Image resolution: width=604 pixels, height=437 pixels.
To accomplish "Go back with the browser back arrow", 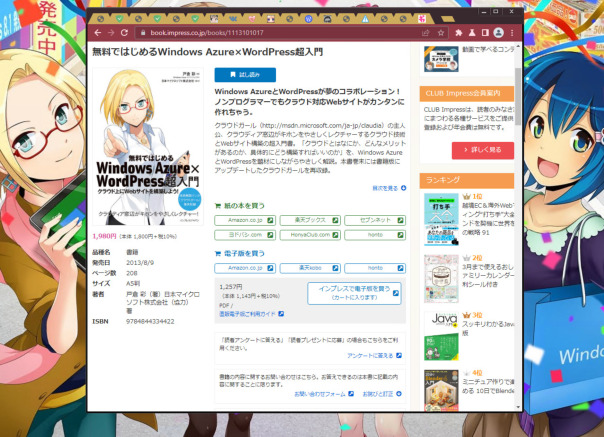I will point(98,33).
